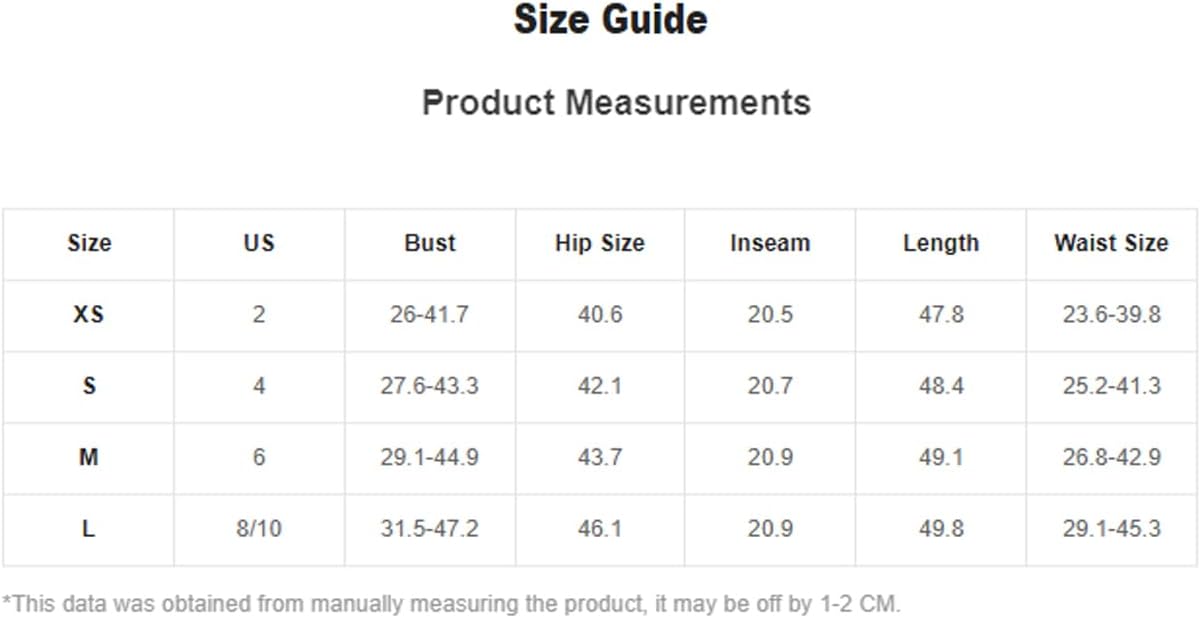
Task: Click the Length column header
Action: [941, 243]
